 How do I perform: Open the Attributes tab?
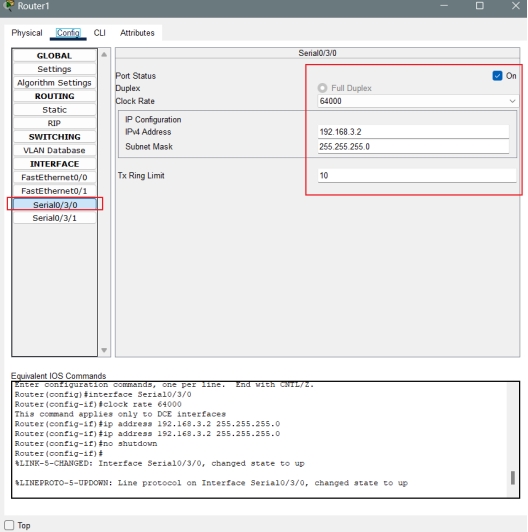[137, 33]
